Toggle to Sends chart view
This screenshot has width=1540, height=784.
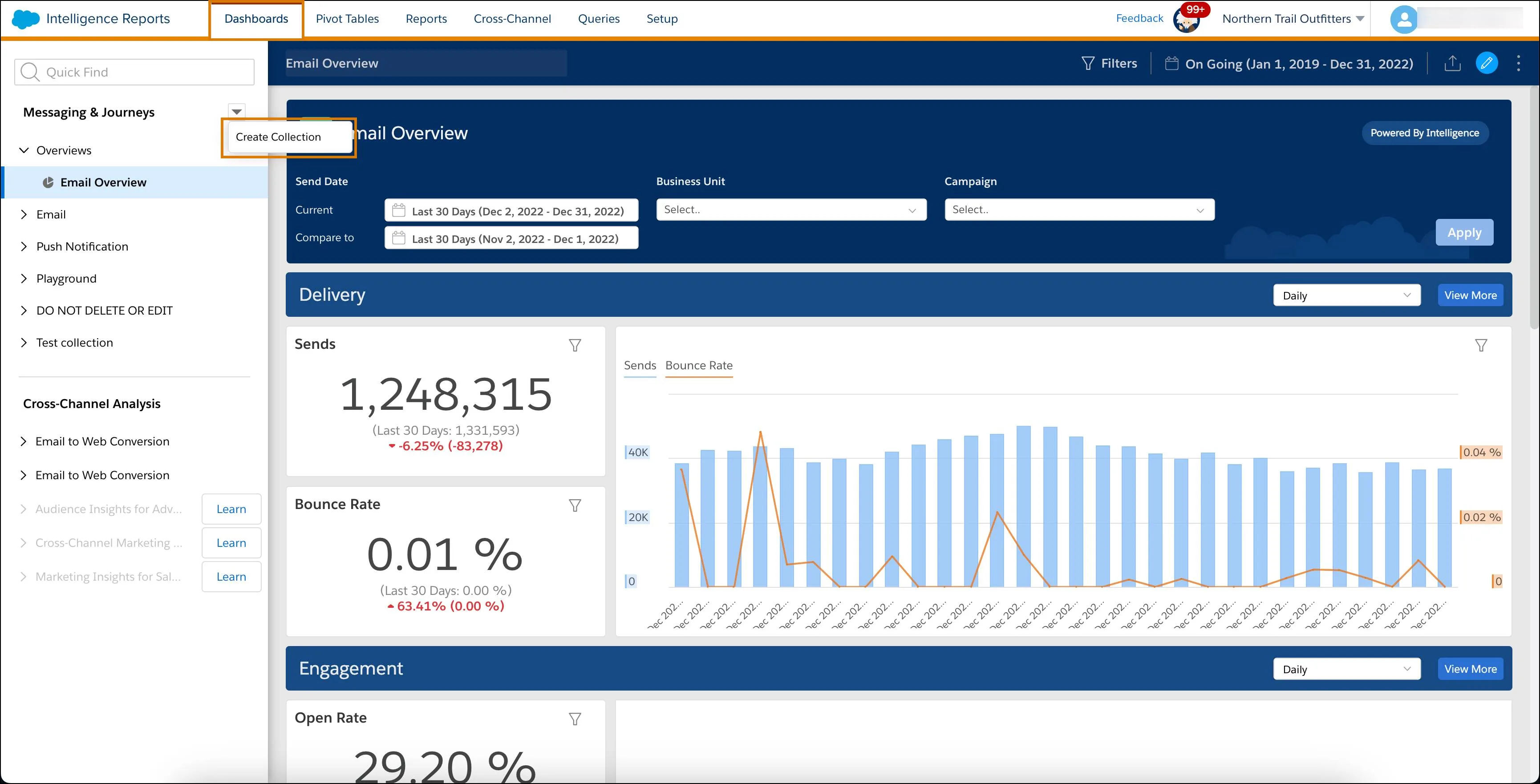coord(638,363)
